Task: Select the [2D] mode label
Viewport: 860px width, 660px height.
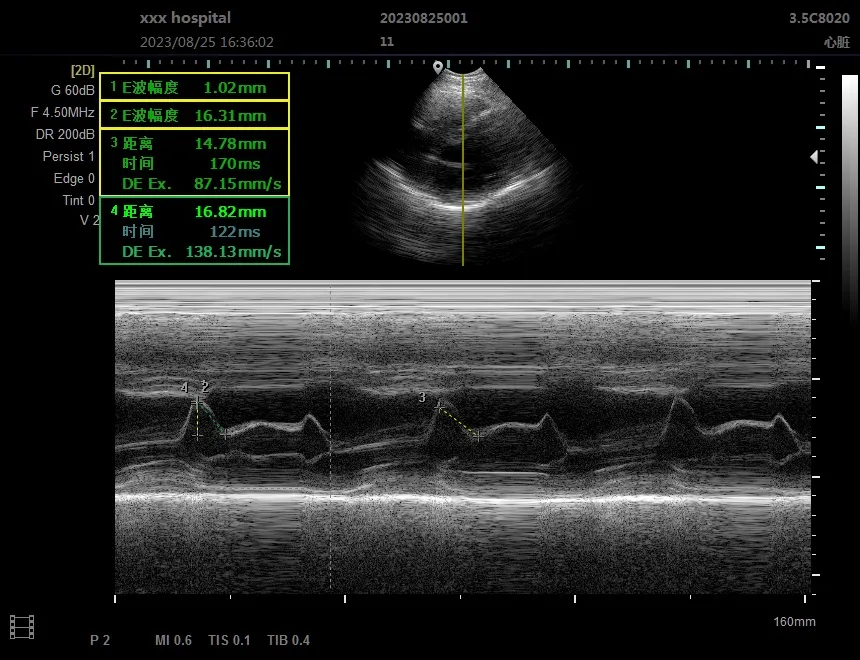Action: click(x=83, y=71)
